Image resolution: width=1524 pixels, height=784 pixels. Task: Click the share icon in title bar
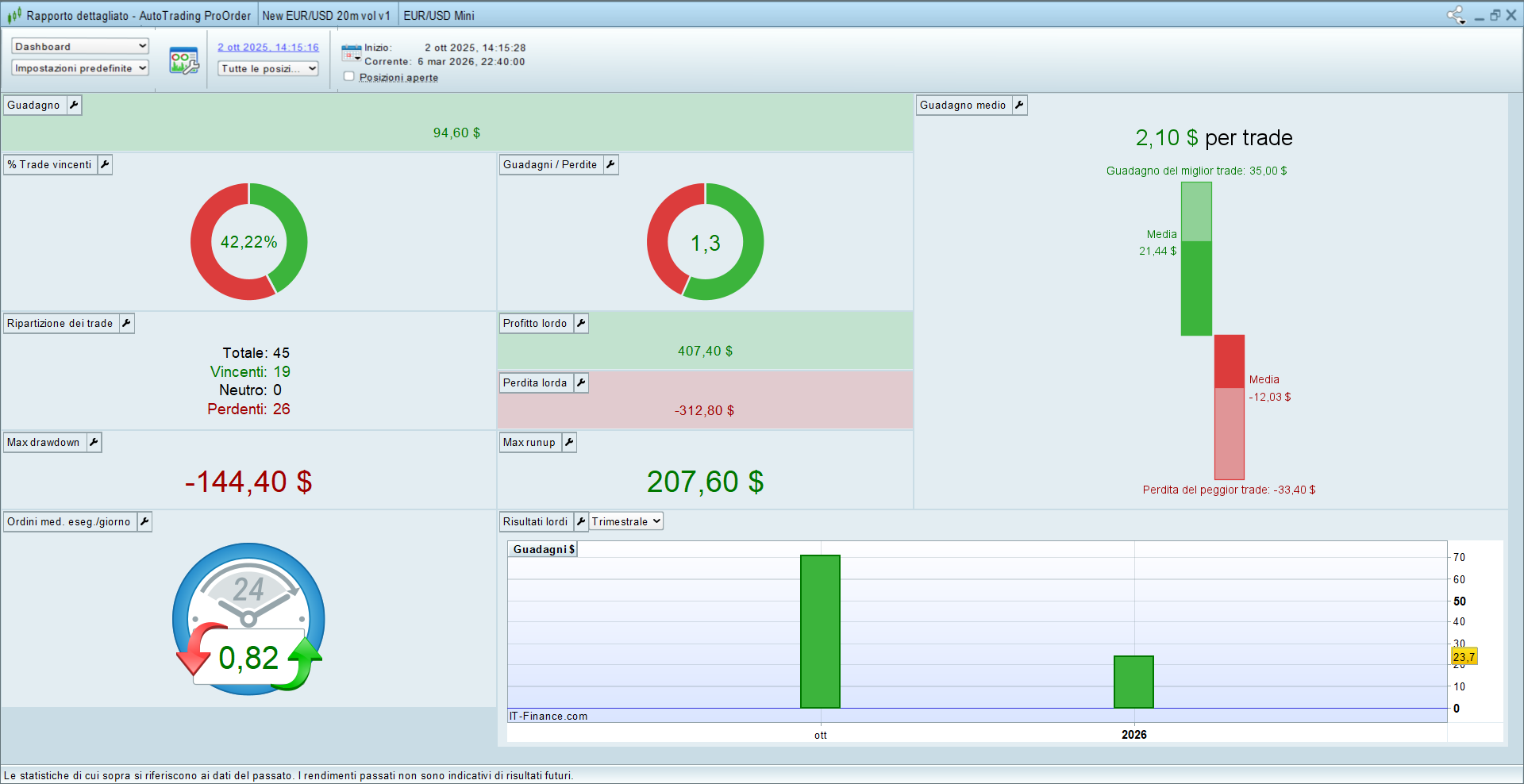click(1455, 15)
